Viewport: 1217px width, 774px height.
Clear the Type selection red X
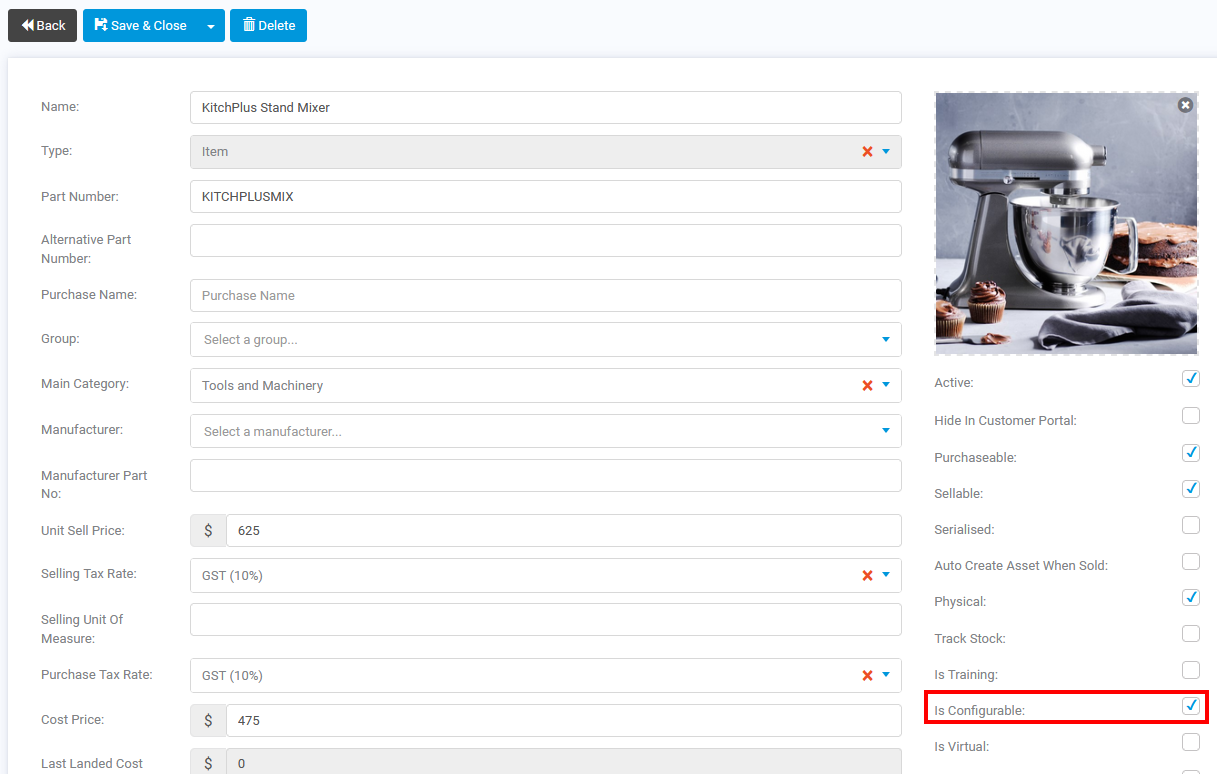click(x=867, y=152)
